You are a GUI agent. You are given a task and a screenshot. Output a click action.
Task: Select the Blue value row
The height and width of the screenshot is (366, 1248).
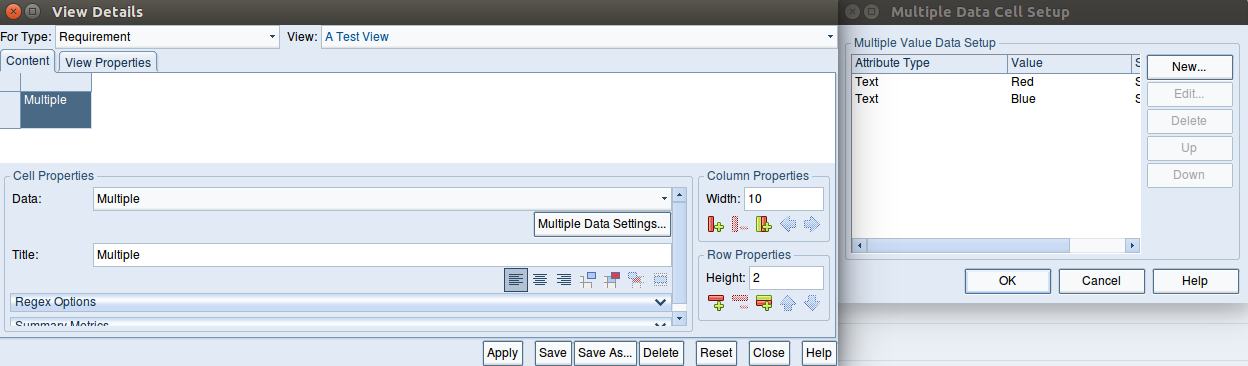996,99
